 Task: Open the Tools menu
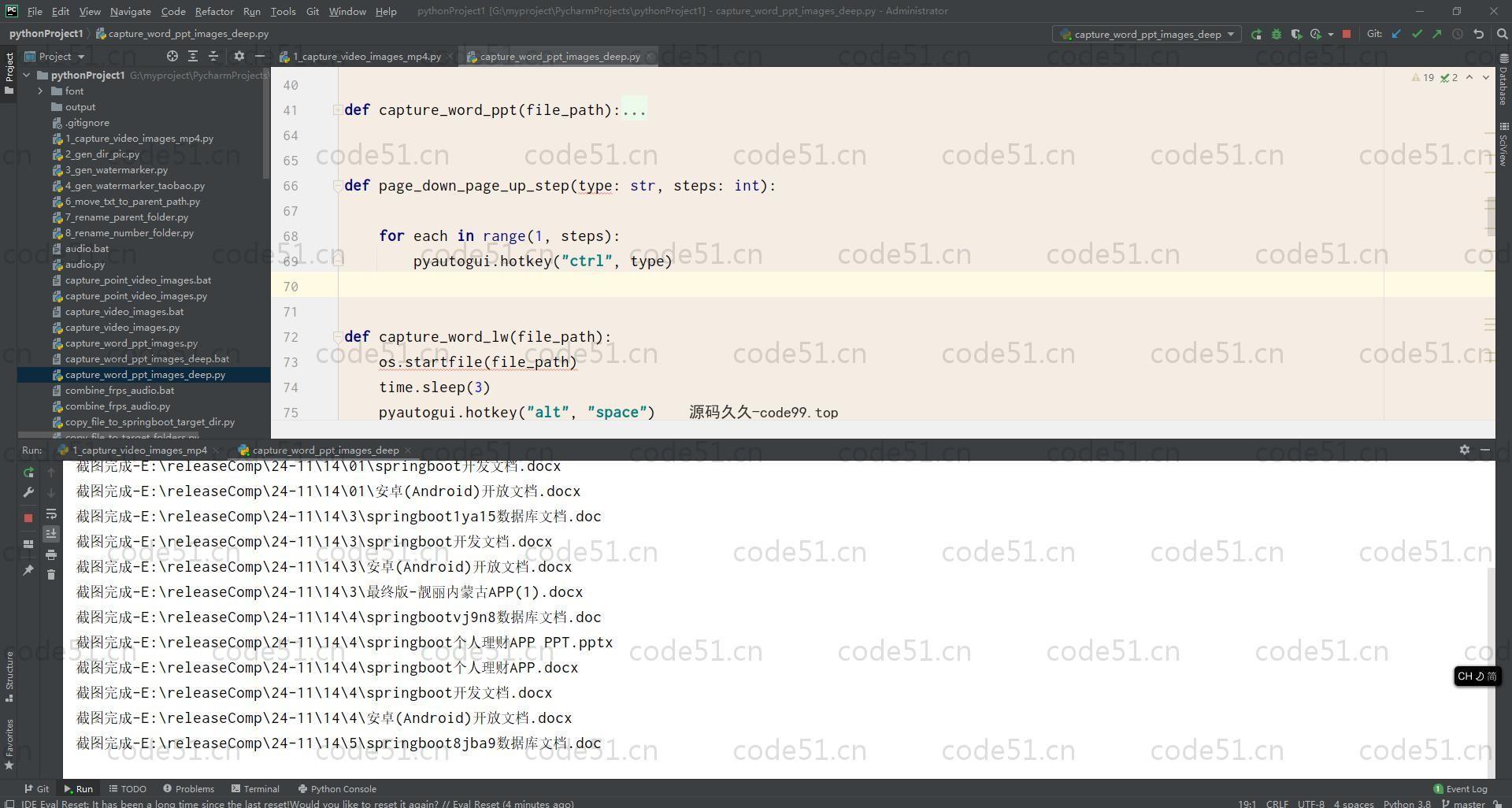point(283,11)
